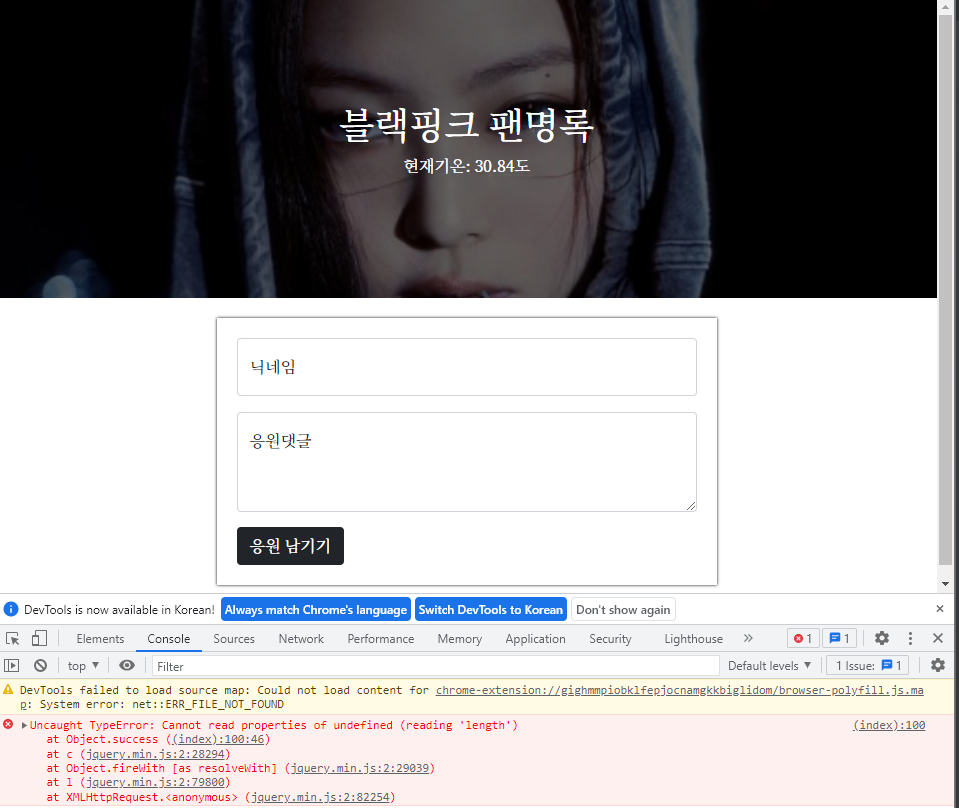Click the textarea resize handle corner

tap(691, 506)
